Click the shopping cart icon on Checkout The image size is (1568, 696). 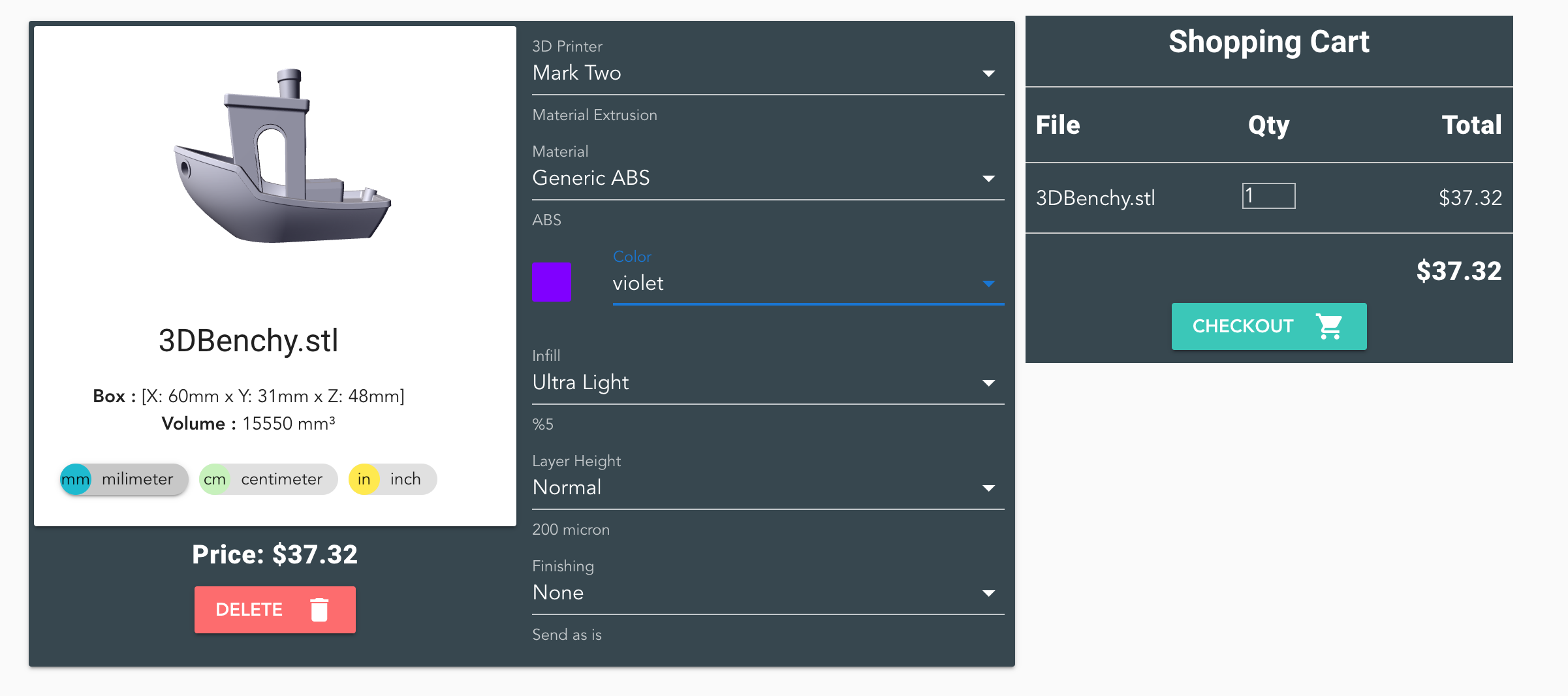(1329, 326)
